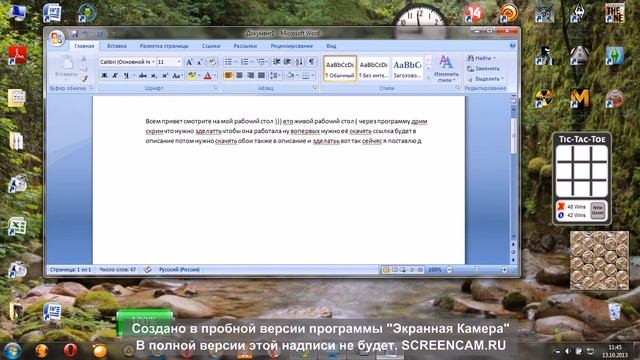Clear all text formatting
This screenshot has height=360, width=640.
(x=212, y=62)
